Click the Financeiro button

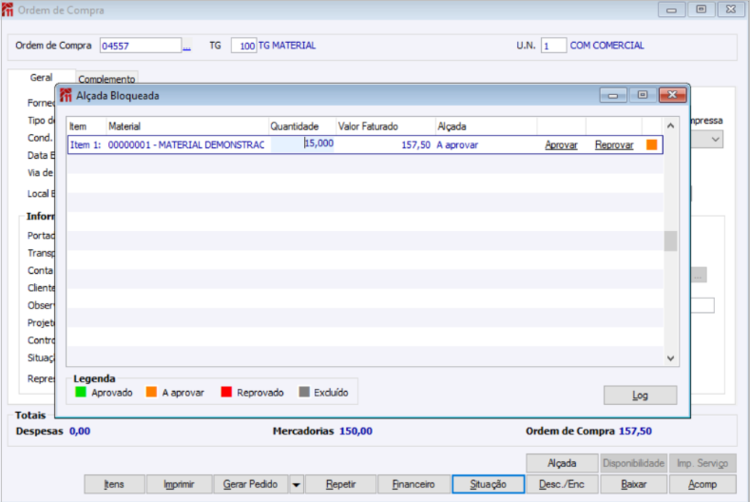point(413,484)
